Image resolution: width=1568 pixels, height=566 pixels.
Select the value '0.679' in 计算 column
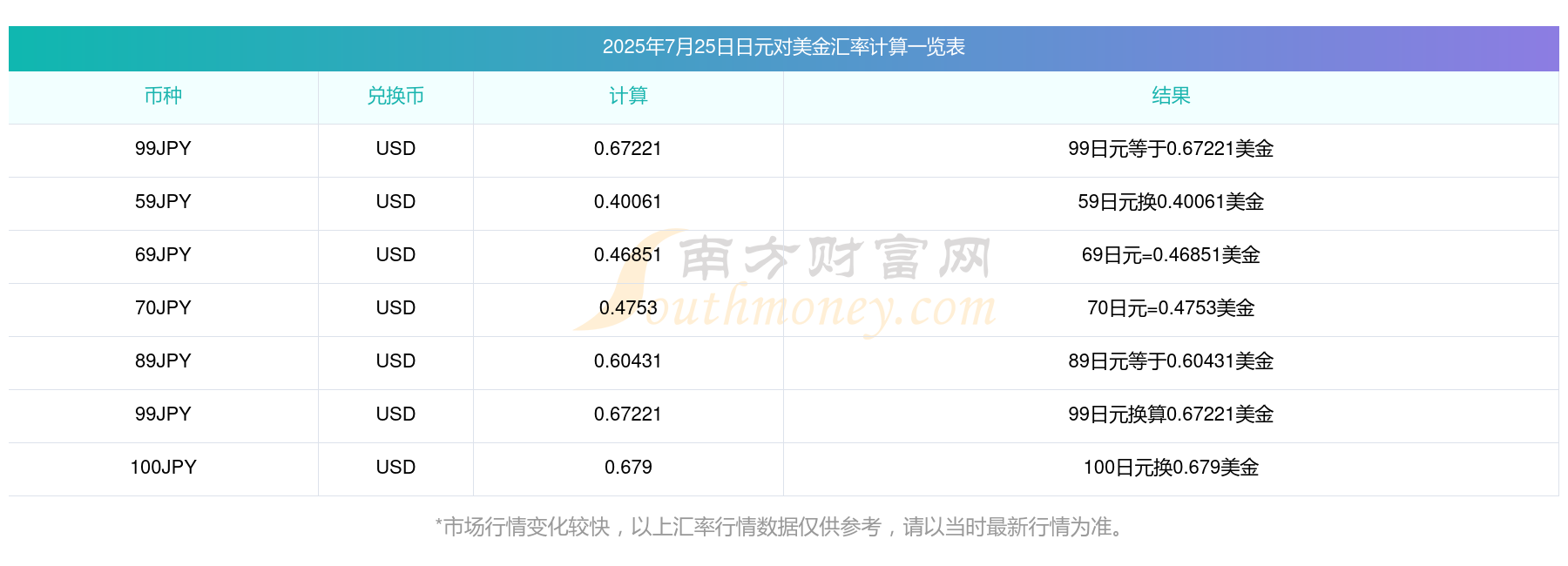click(628, 468)
